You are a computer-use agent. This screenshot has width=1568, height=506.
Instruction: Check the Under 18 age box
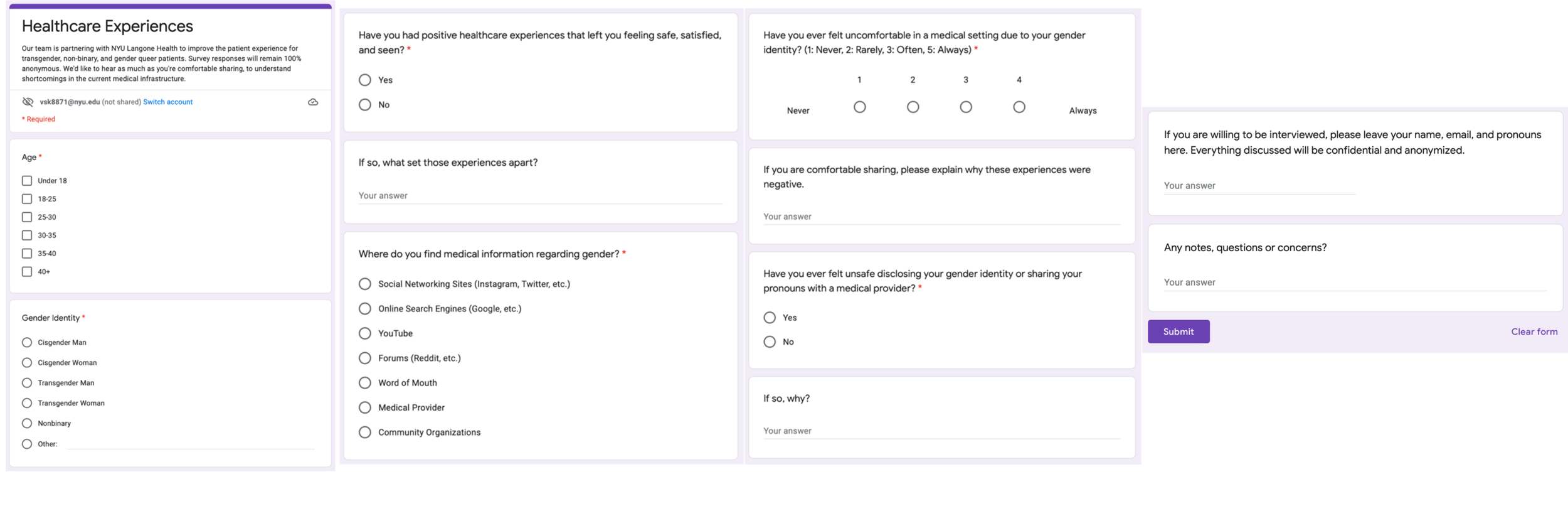pos(27,181)
